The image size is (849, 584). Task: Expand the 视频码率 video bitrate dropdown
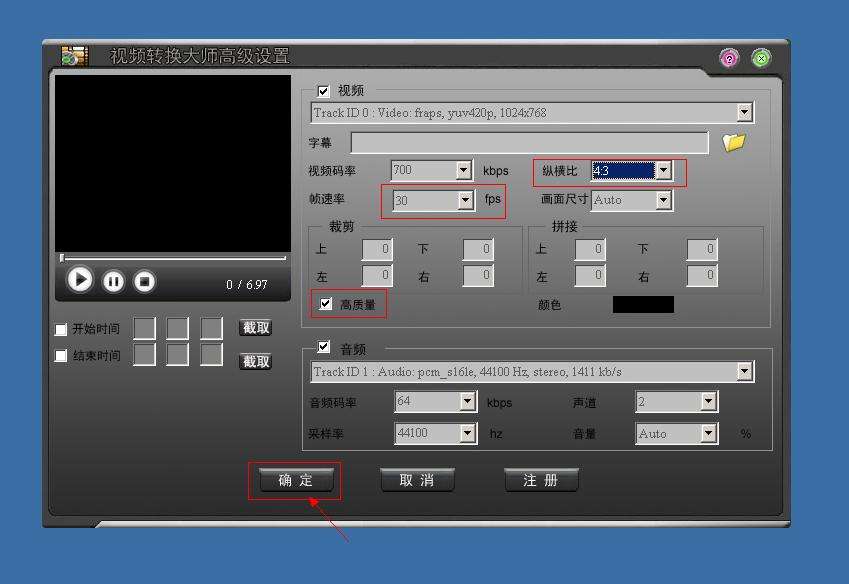point(463,171)
